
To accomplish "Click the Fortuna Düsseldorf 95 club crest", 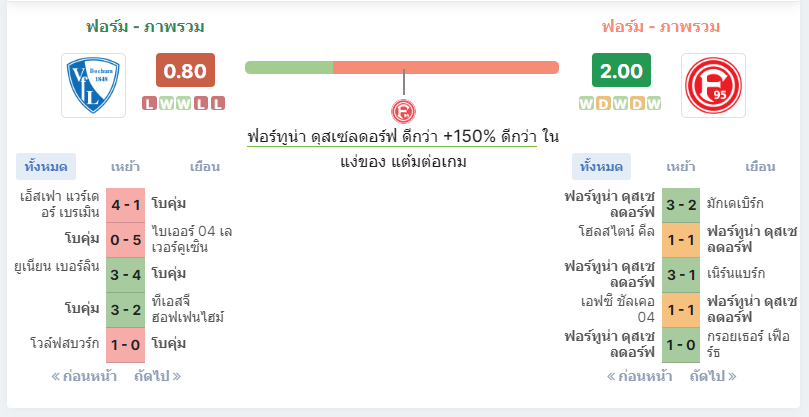I will click(x=713, y=85).
